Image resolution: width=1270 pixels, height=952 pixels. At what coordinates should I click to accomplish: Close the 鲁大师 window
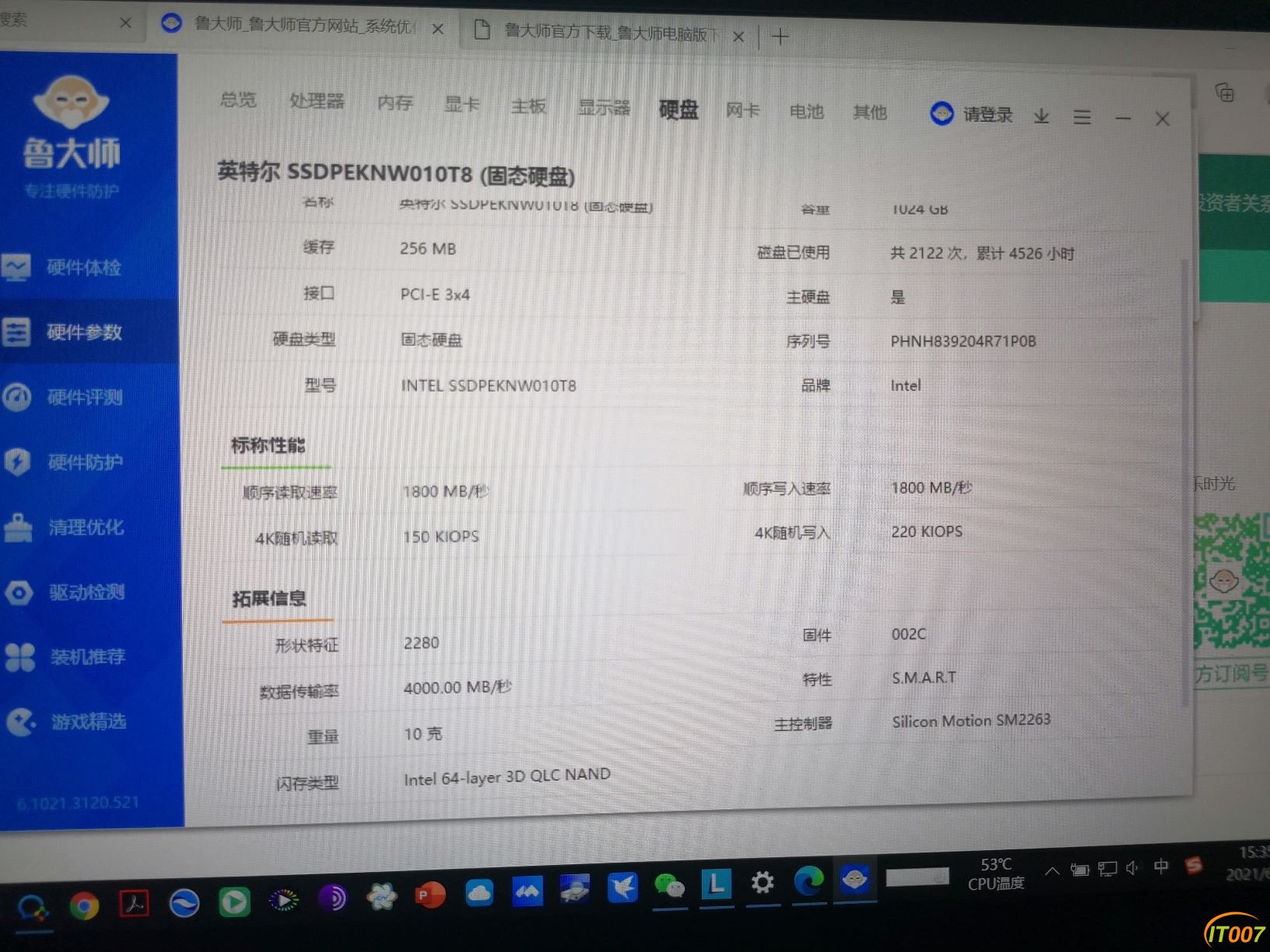[1162, 119]
